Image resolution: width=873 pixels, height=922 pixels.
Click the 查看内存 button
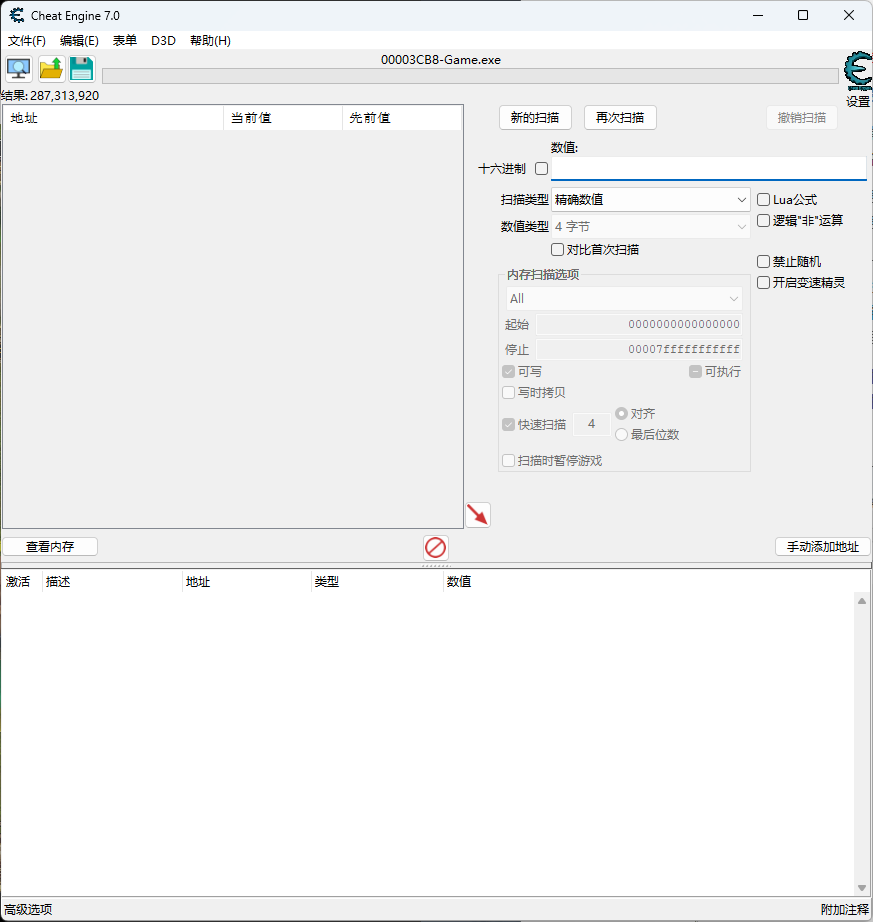tap(50, 547)
